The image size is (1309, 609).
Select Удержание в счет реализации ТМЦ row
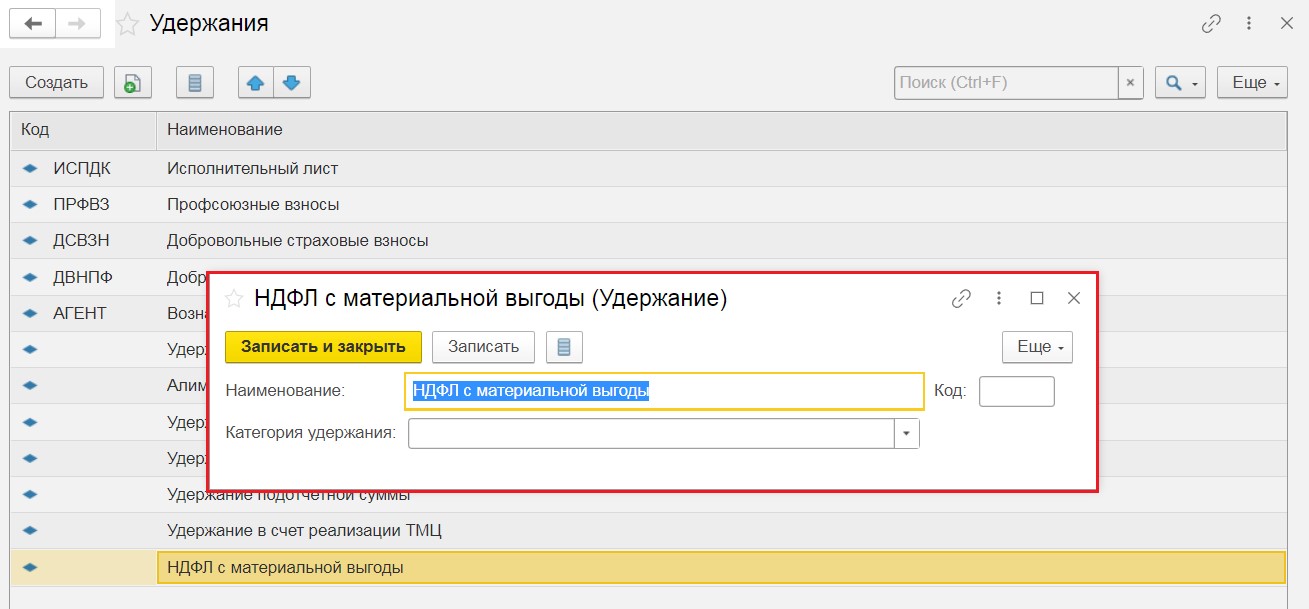tap(648, 530)
